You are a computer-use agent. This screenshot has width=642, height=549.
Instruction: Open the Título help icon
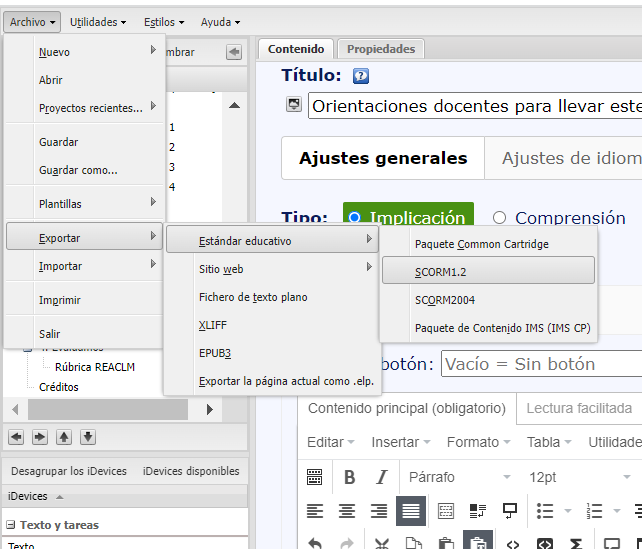pyautogui.click(x=361, y=76)
